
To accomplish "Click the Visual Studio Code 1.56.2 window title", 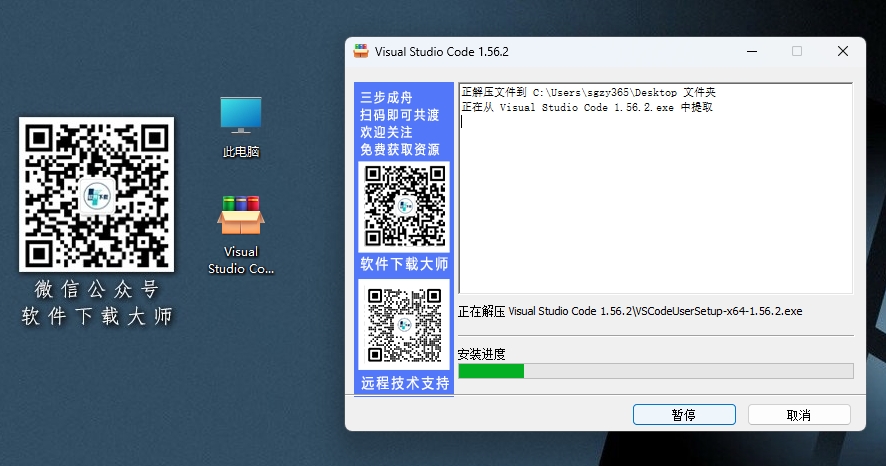I will pyautogui.click(x=441, y=51).
